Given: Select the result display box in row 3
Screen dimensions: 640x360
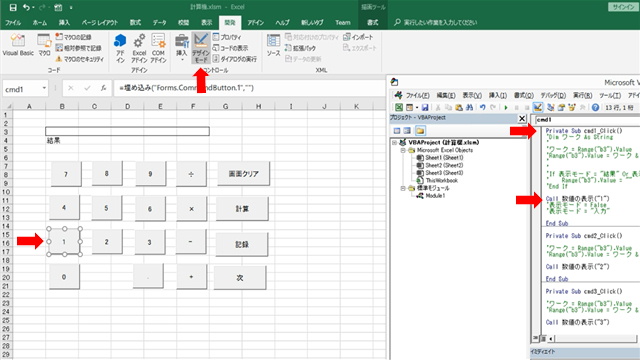Looking at the screenshot, I should click(x=127, y=131).
